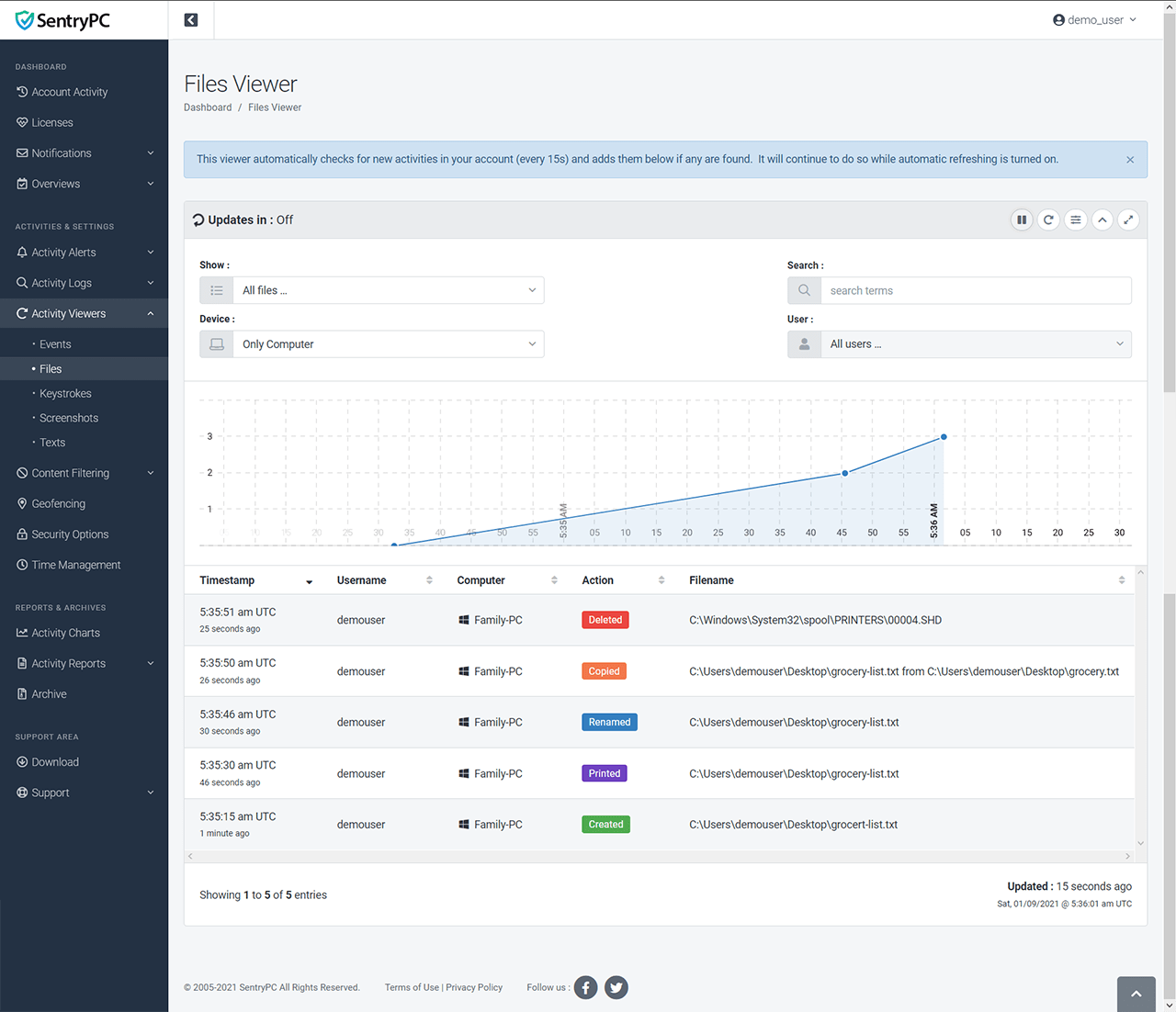Screen dimensions: 1176x1012
Task: Click the search terms input field
Action: click(976, 290)
